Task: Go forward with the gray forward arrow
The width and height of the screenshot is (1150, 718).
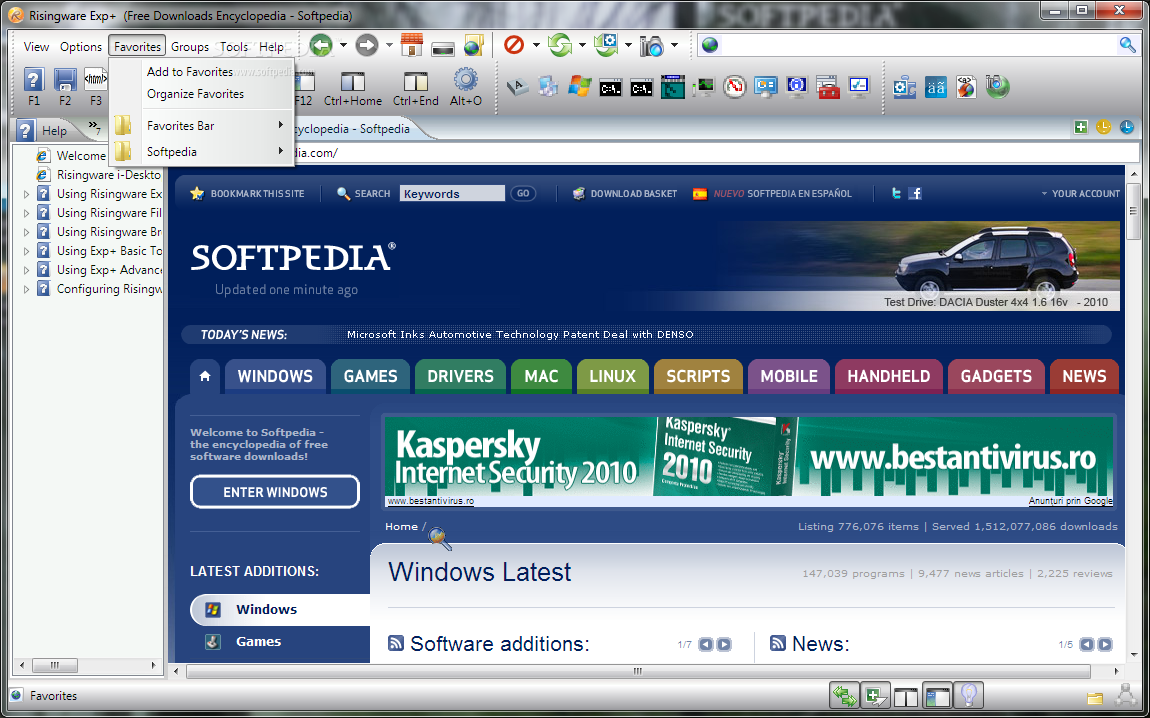Action: (366, 45)
